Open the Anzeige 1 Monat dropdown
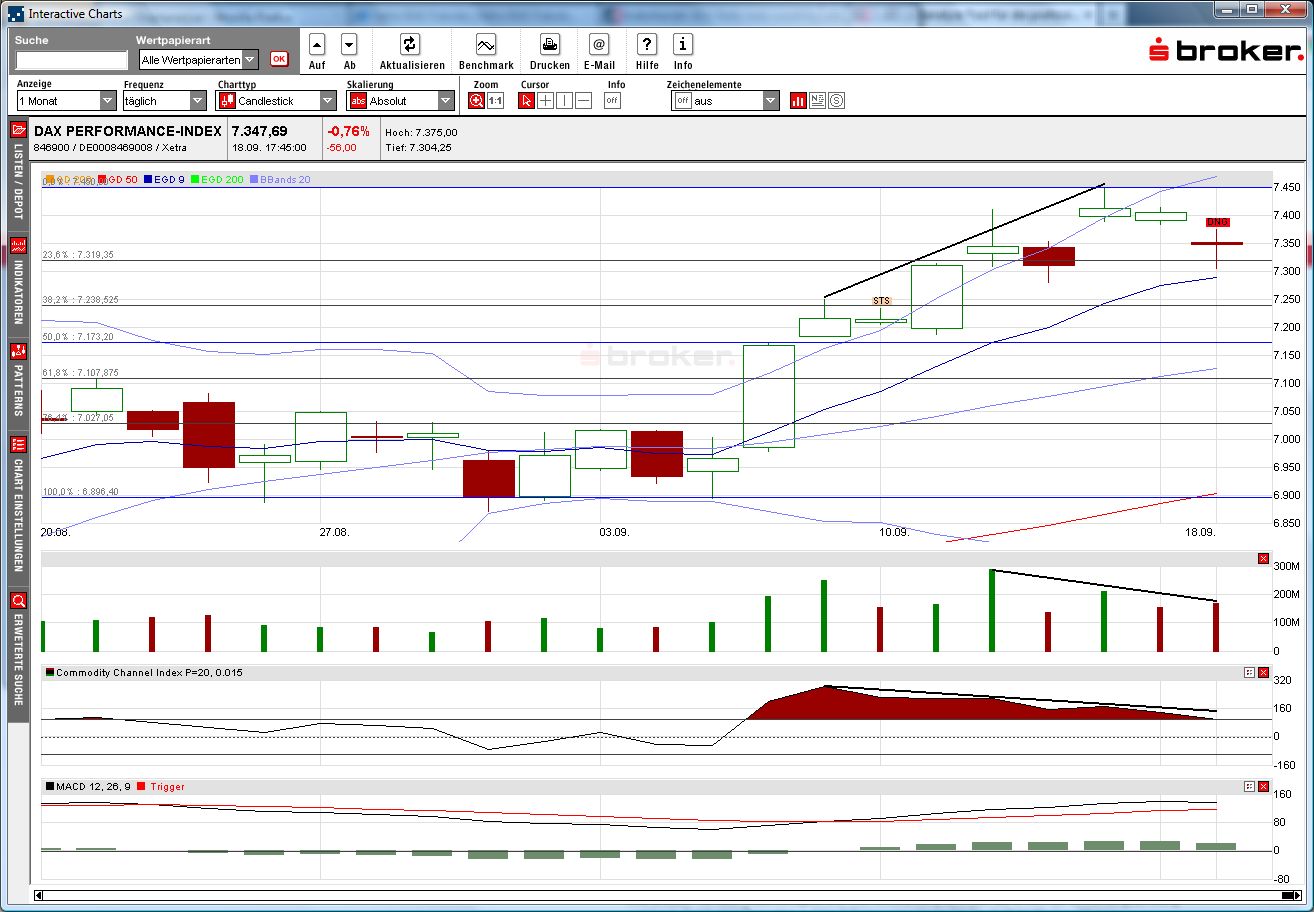The width and height of the screenshot is (1314, 912). [x=67, y=101]
